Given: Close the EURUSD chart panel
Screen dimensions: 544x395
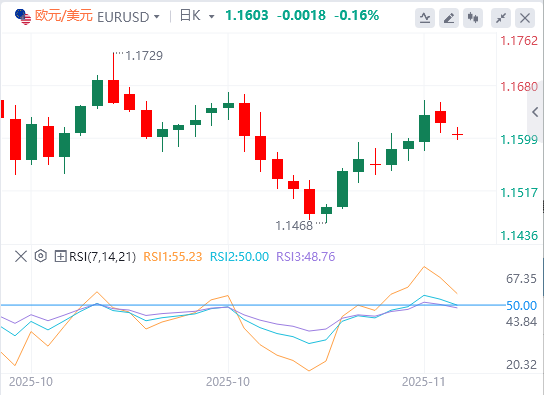Looking at the screenshot, I should pyautogui.click(x=525, y=17).
